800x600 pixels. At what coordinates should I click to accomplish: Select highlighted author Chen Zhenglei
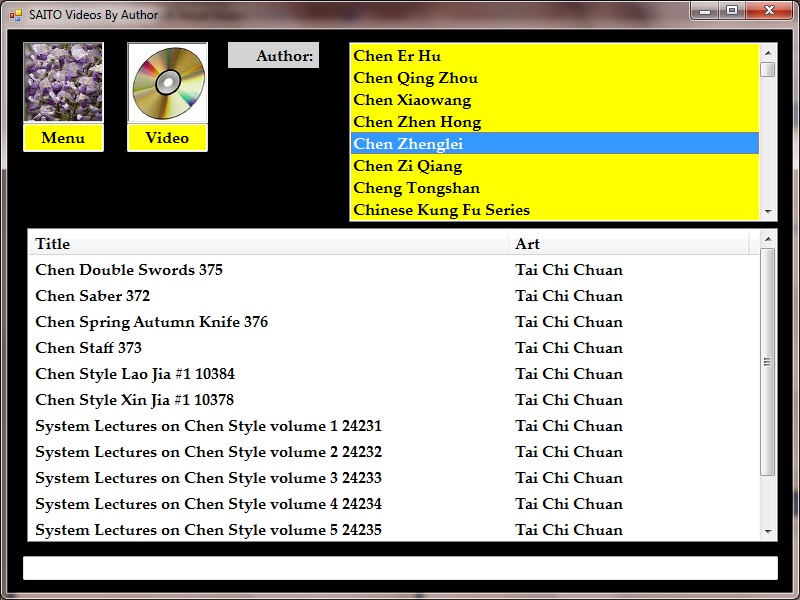(x=555, y=143)
